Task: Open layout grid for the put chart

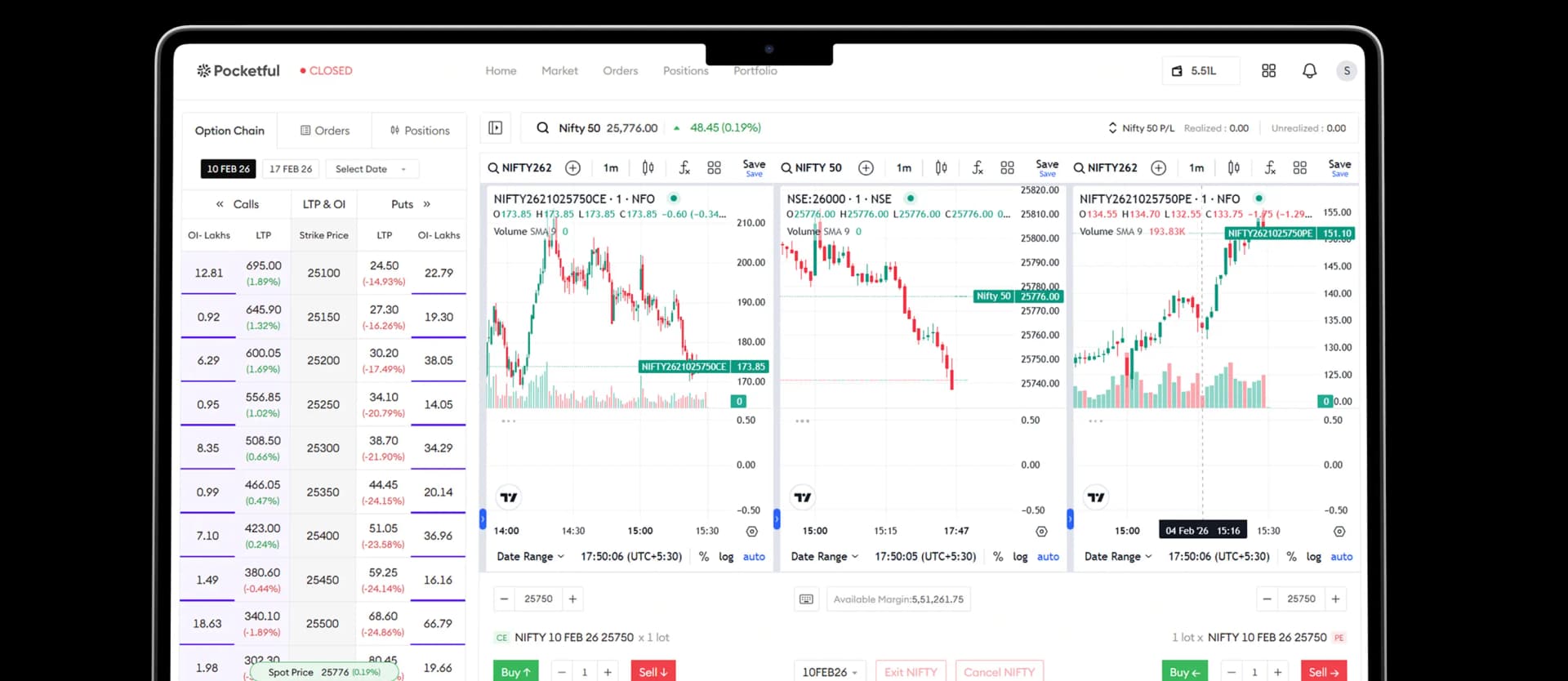Action: pyautogui.click(x=1300, y=167)
